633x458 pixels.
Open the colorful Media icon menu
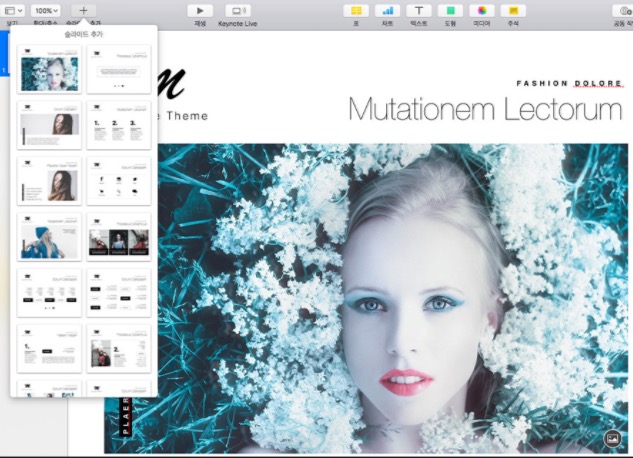(x=482, y=10)
